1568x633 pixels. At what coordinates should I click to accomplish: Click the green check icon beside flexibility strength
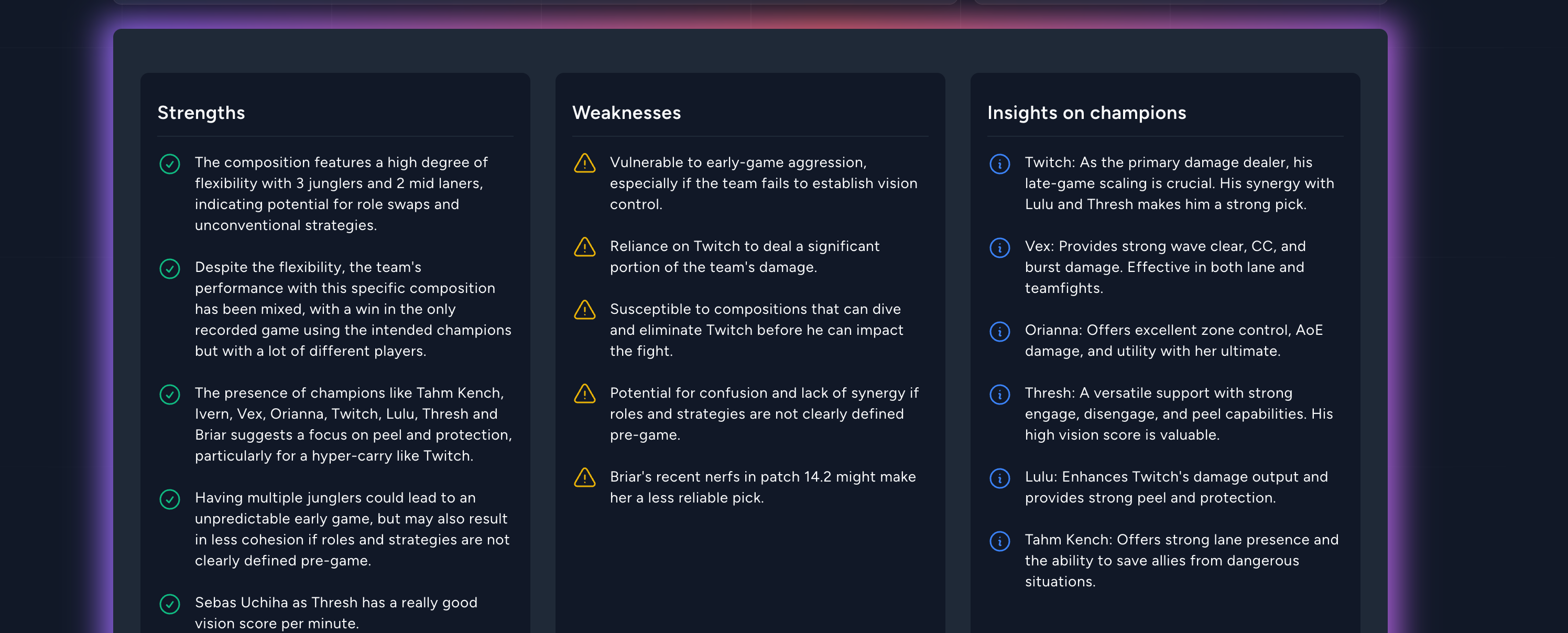pyautogui.click(x=169, y=163)
